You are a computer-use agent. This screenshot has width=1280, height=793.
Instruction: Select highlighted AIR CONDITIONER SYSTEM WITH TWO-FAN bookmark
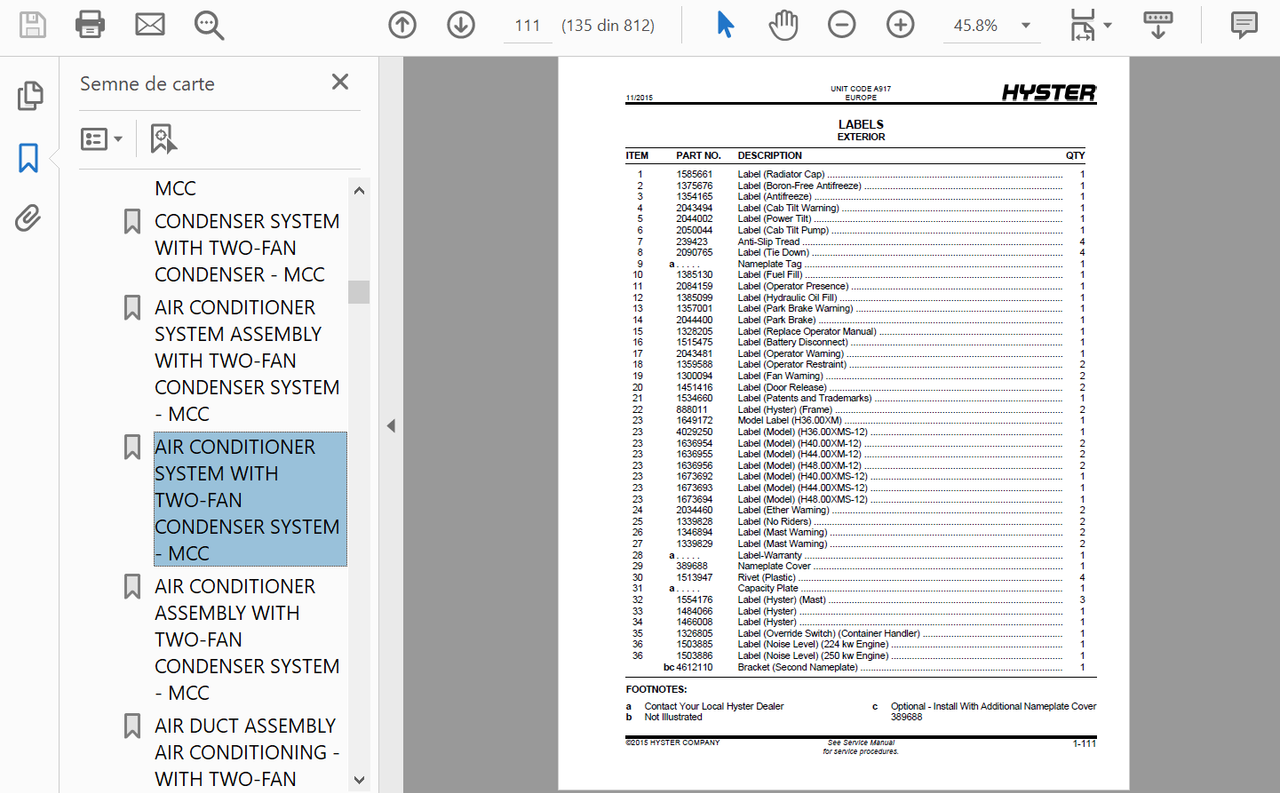pos(250,500)
